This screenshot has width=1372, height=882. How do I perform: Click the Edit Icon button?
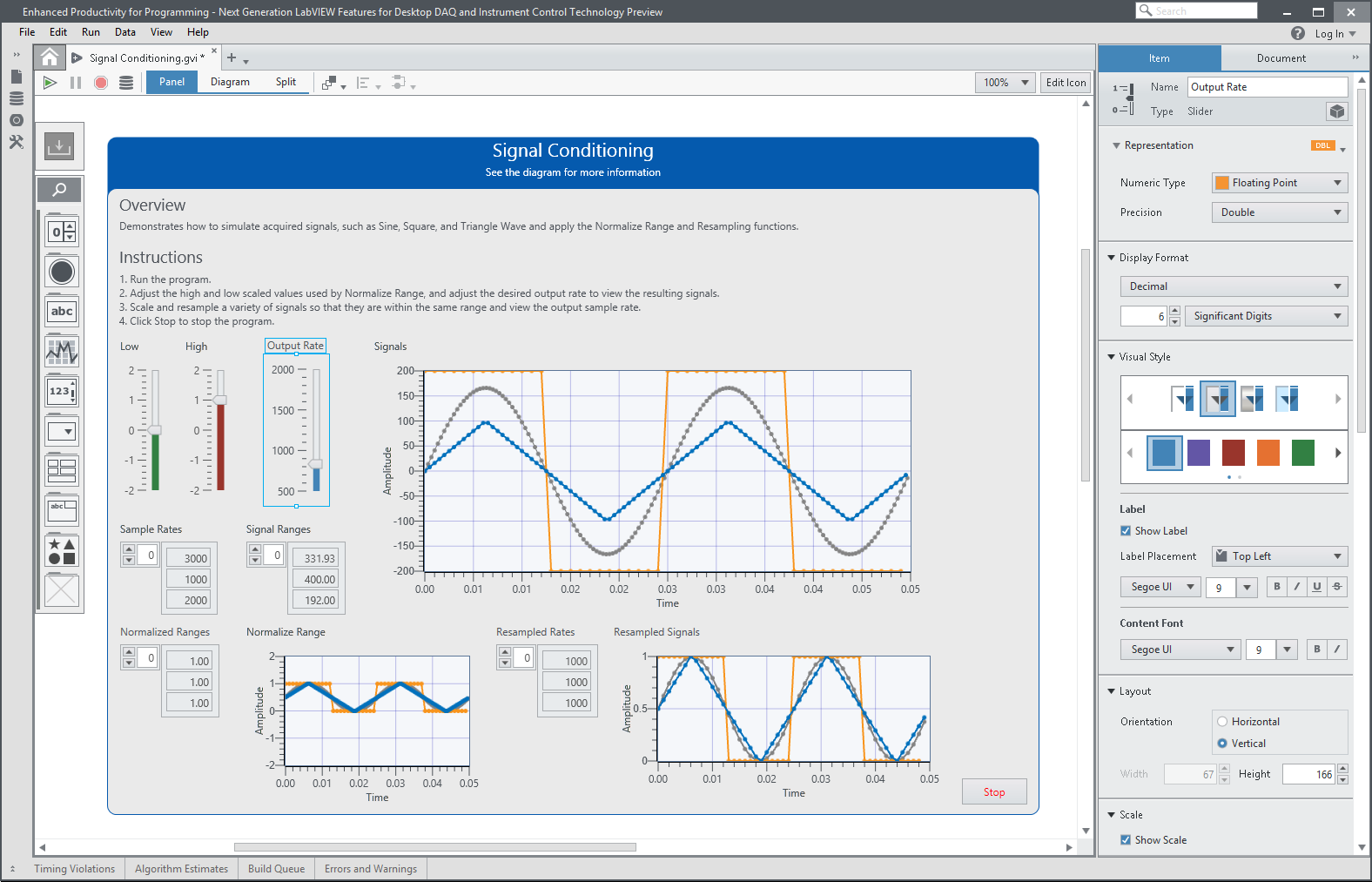(x=1066, y=83)
